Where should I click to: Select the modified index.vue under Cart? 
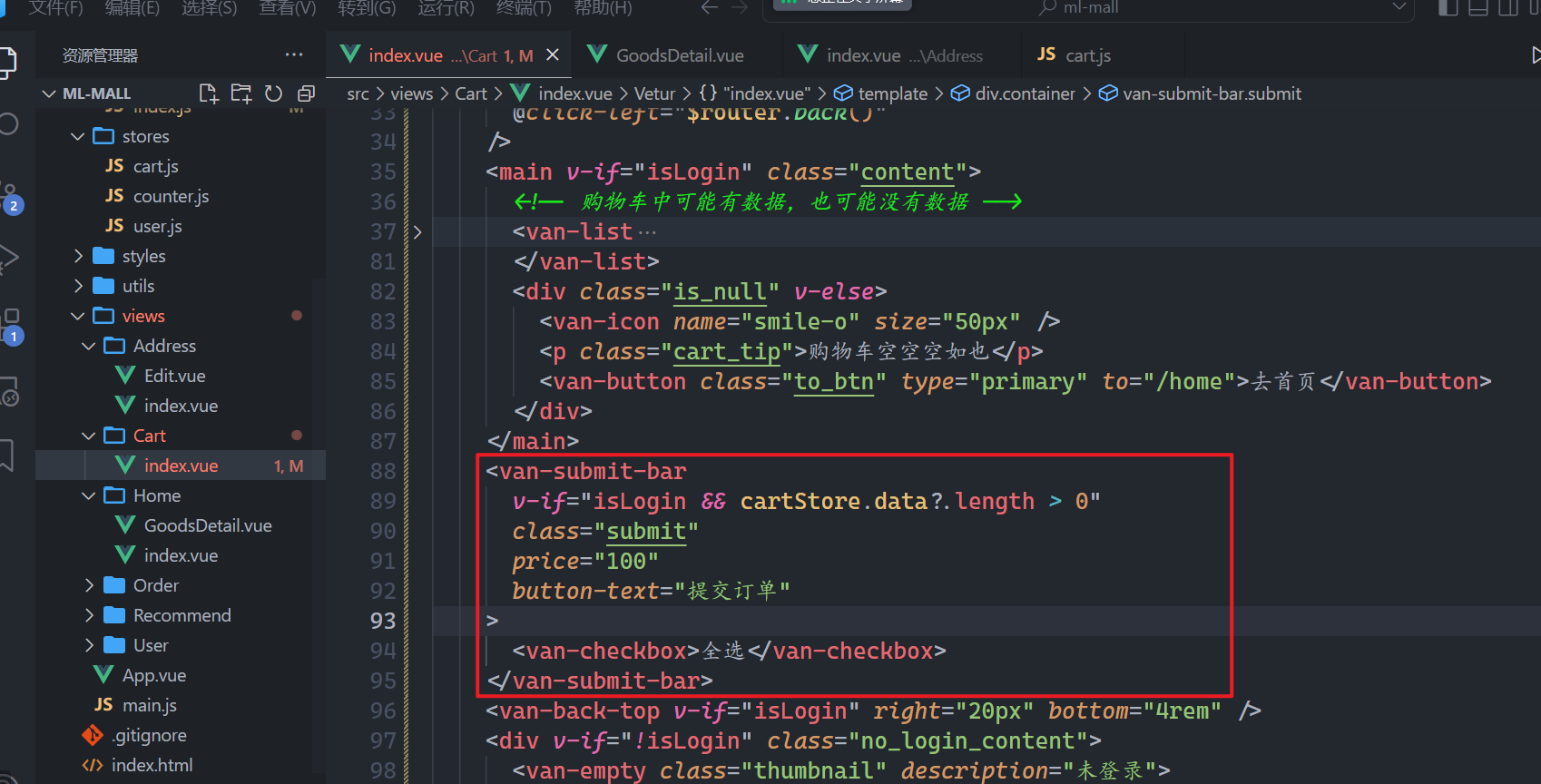(181, 465)
